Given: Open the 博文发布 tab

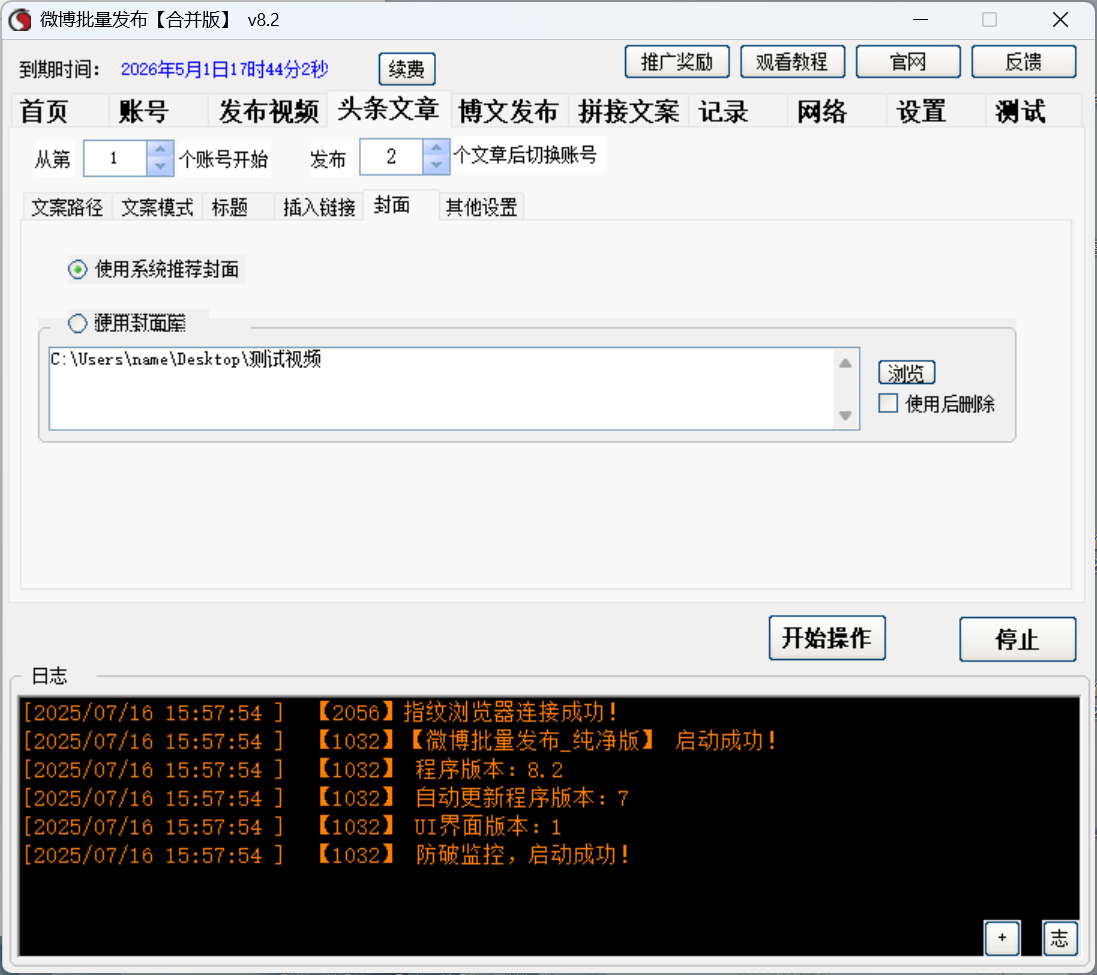Looking at the screenshot, I should pyautogui.click(x=508, y=111).
